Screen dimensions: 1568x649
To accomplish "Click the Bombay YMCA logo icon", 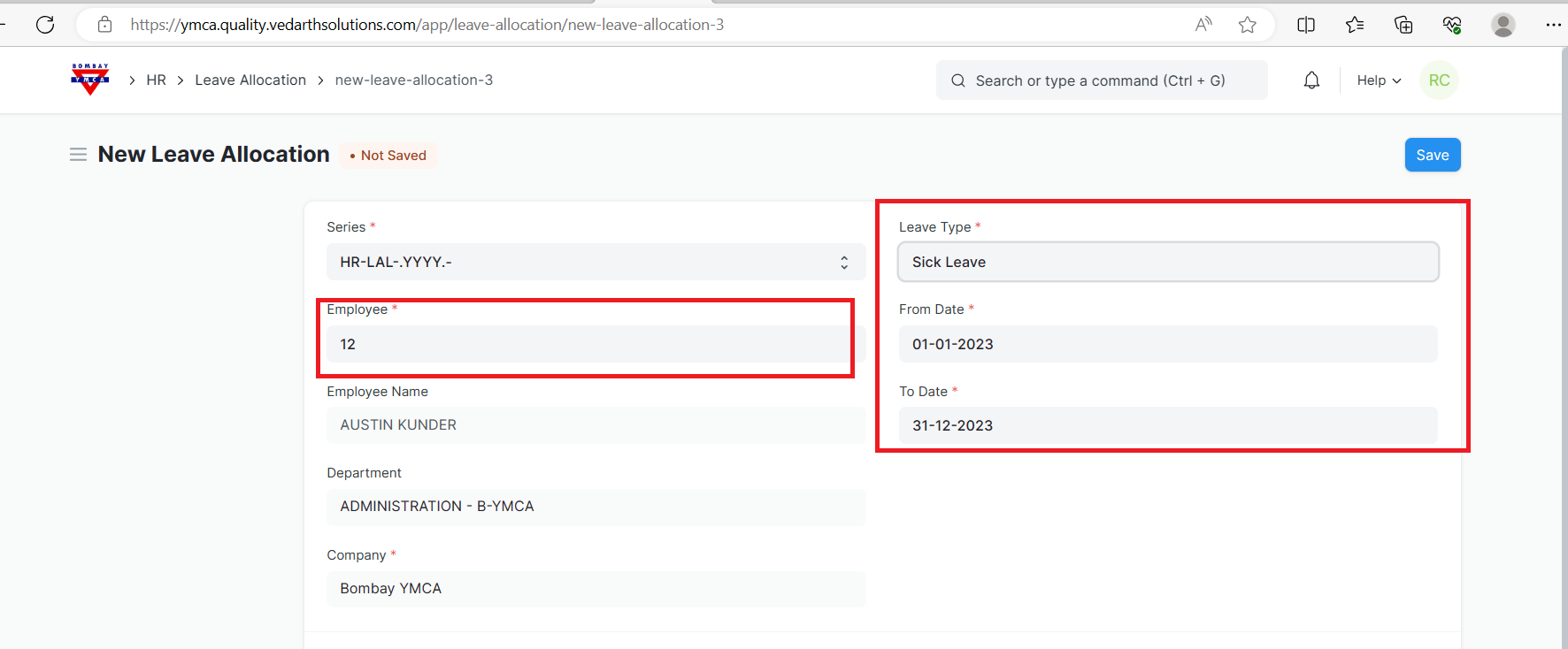I will coord(89,80).
